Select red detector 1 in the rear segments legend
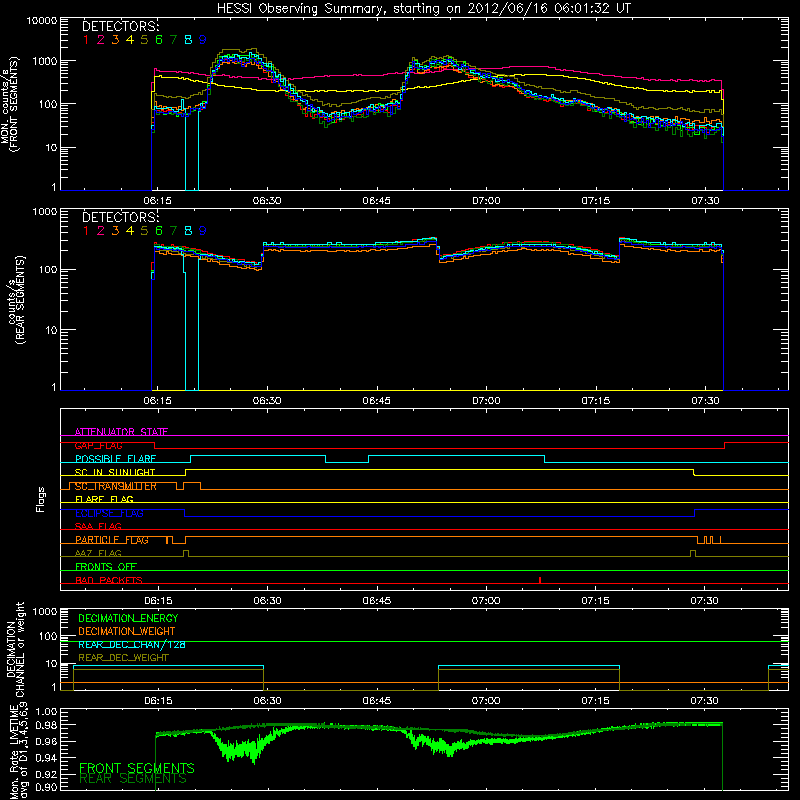The width and height of the screenshot is (800, 800). pyautogui.click(x=86, y=231)
